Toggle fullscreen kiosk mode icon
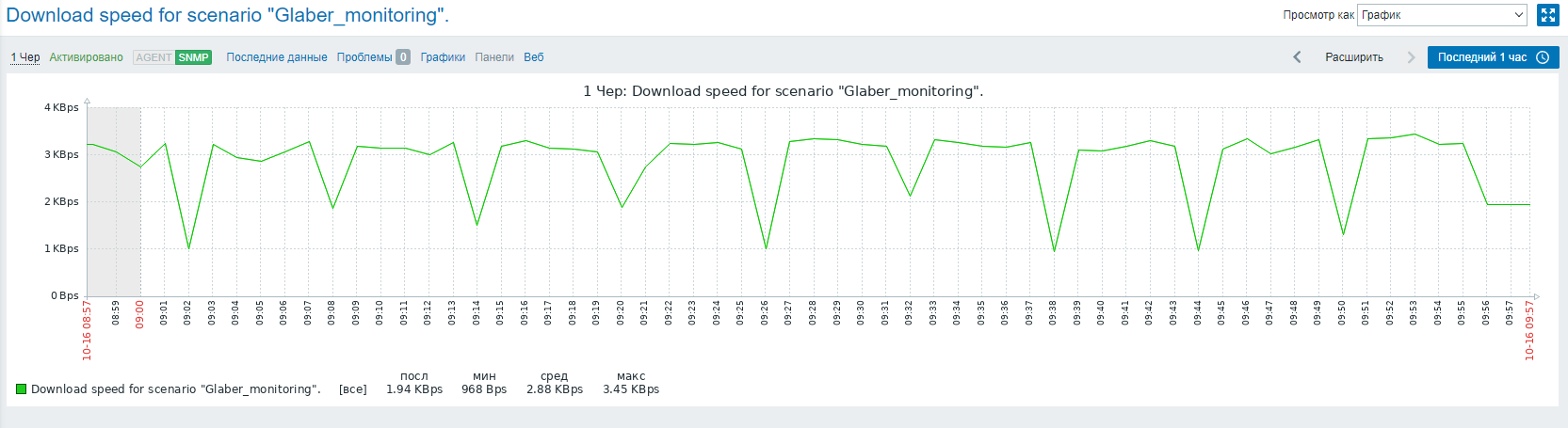 1548,15
